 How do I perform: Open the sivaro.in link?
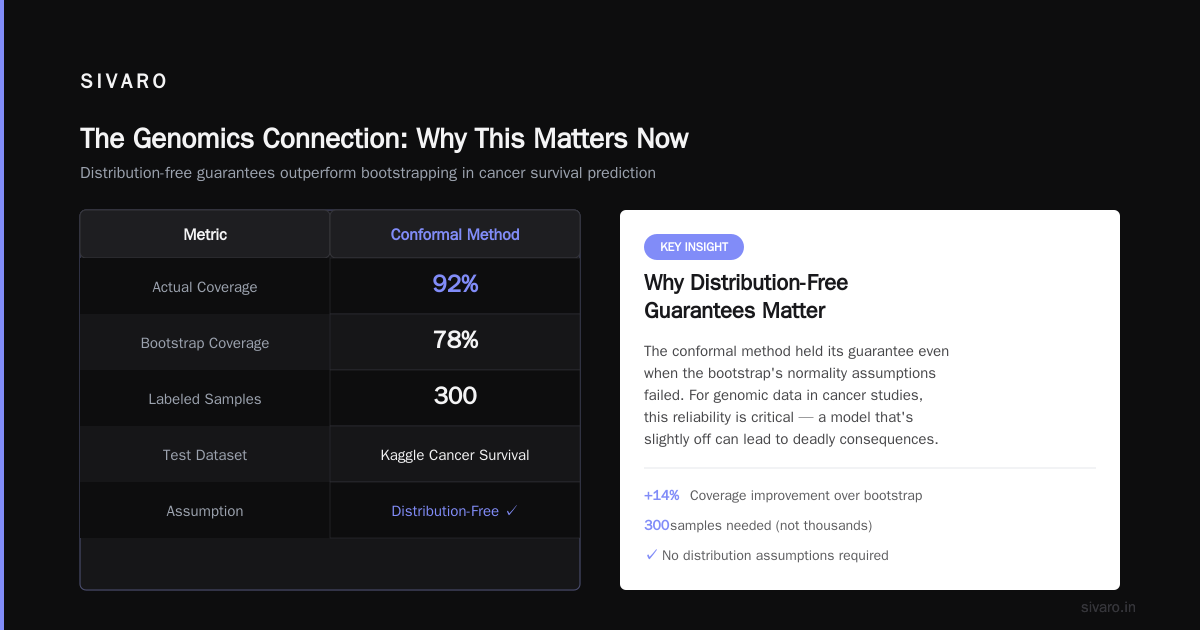1108,607
